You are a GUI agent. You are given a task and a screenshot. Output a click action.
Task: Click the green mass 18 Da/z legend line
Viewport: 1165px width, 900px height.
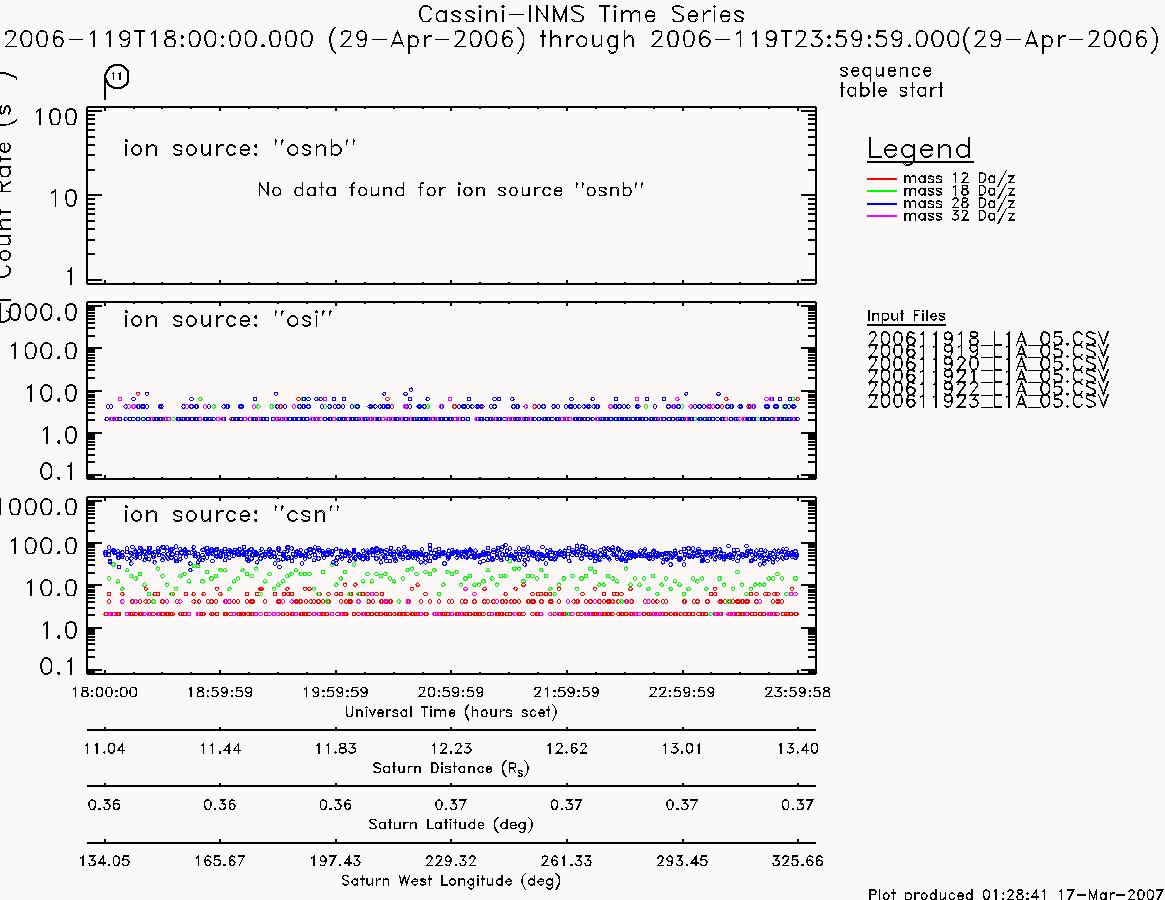[882, 191]
